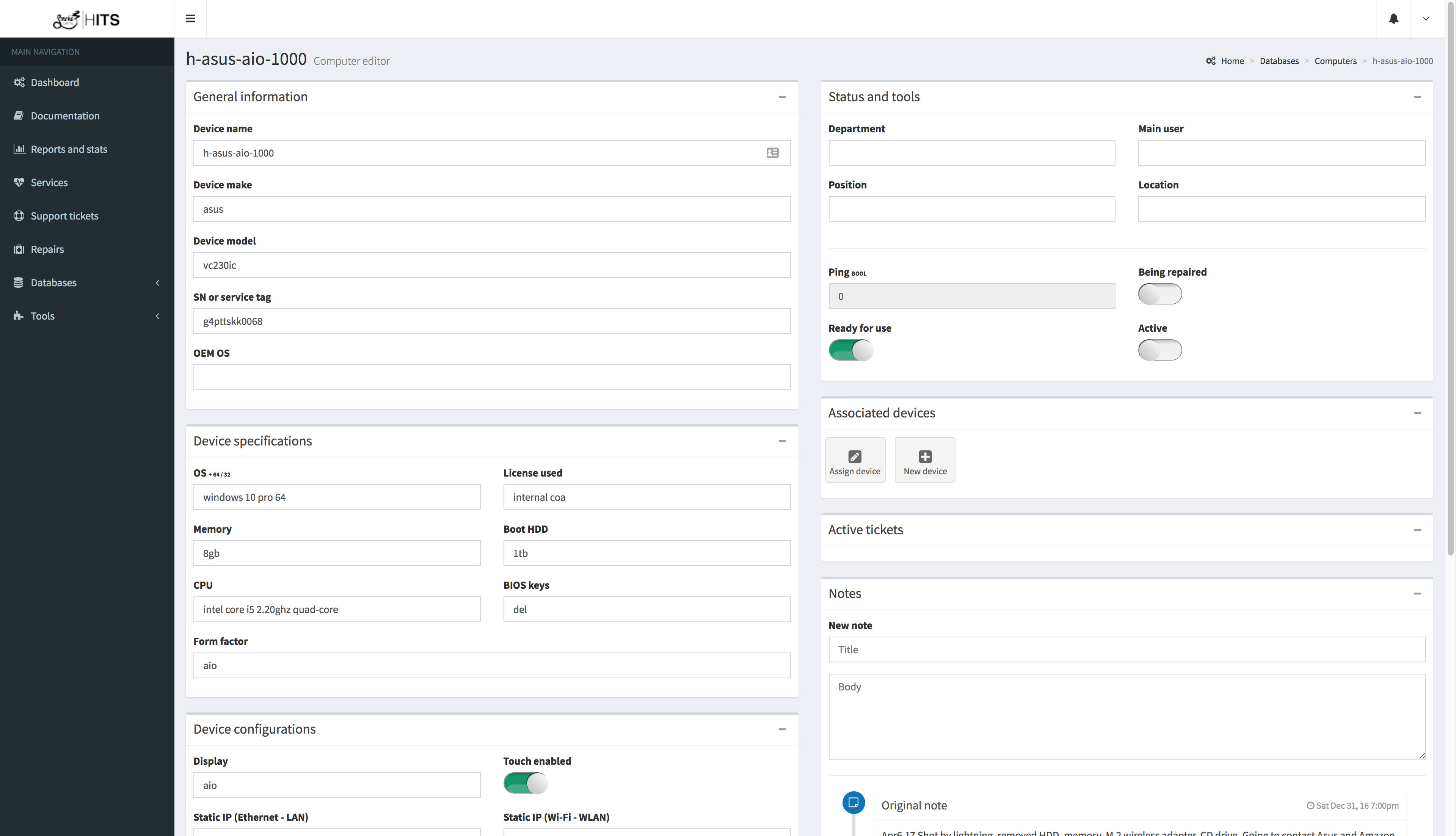Disable the Touch enabled switch

click(x=525, y=783)
